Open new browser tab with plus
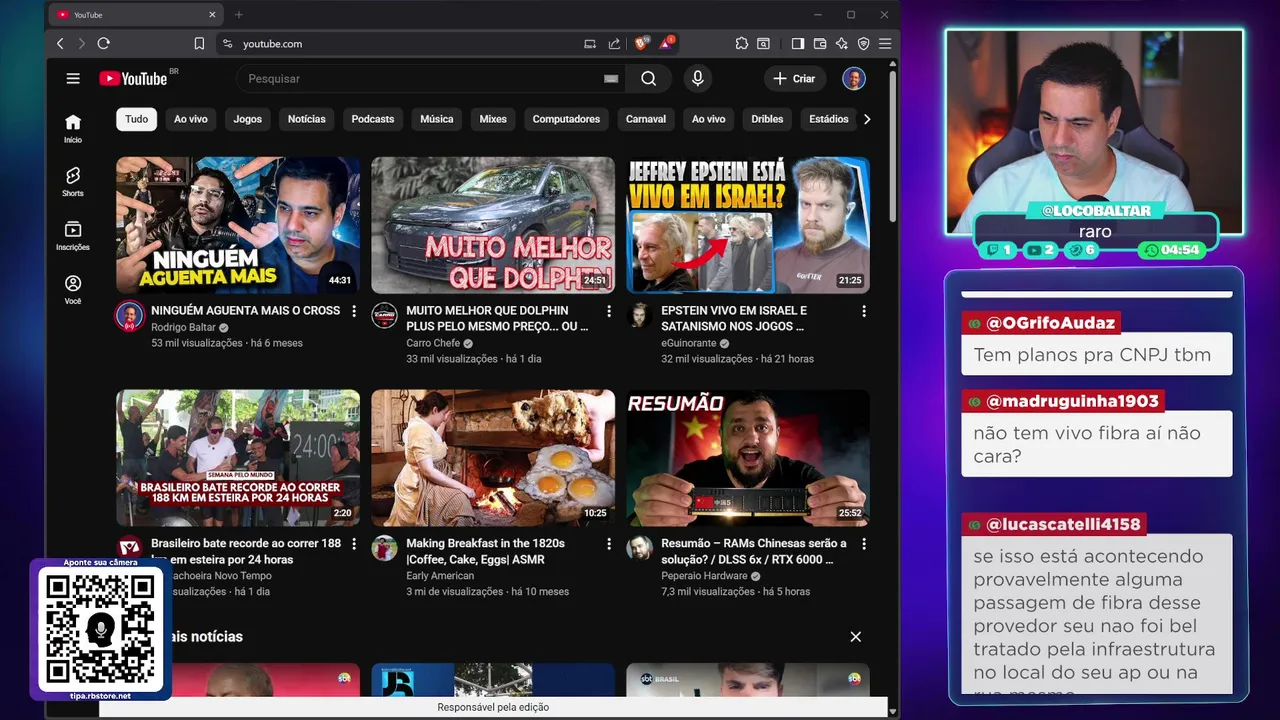Image resolution: width=1280 pixels, height=720 pixels. pyautogui.click(x=238, y=15)
